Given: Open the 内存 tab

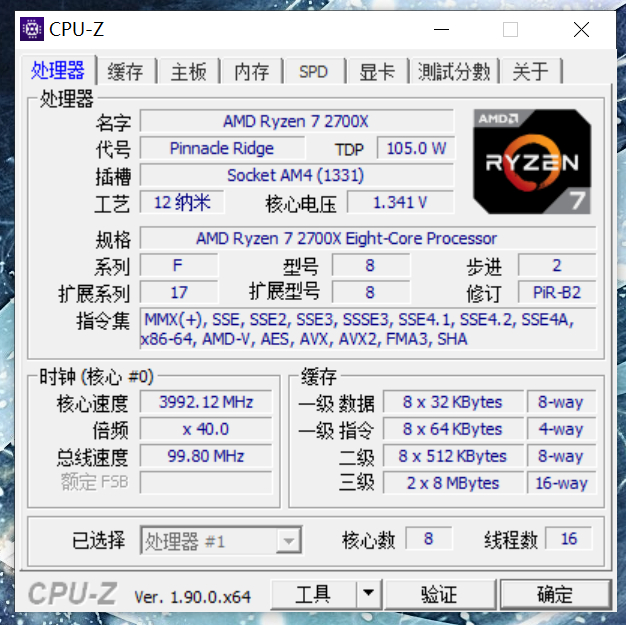Looking at the screenshot, I should click(x=252, y=72).
